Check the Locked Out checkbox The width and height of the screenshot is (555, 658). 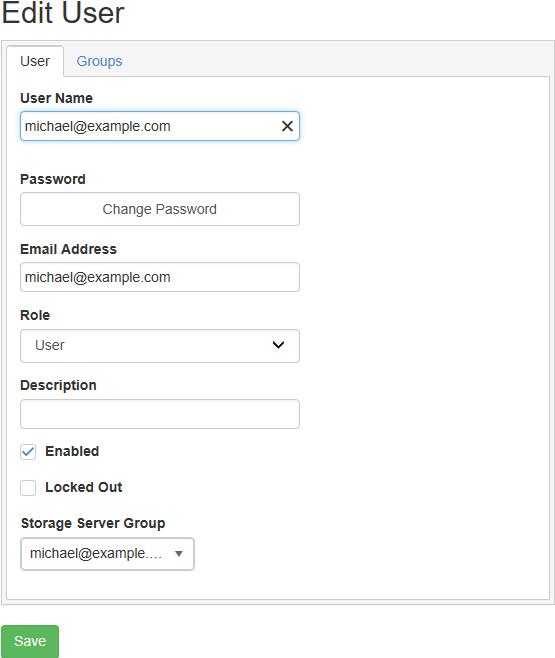tap(28, 488)
